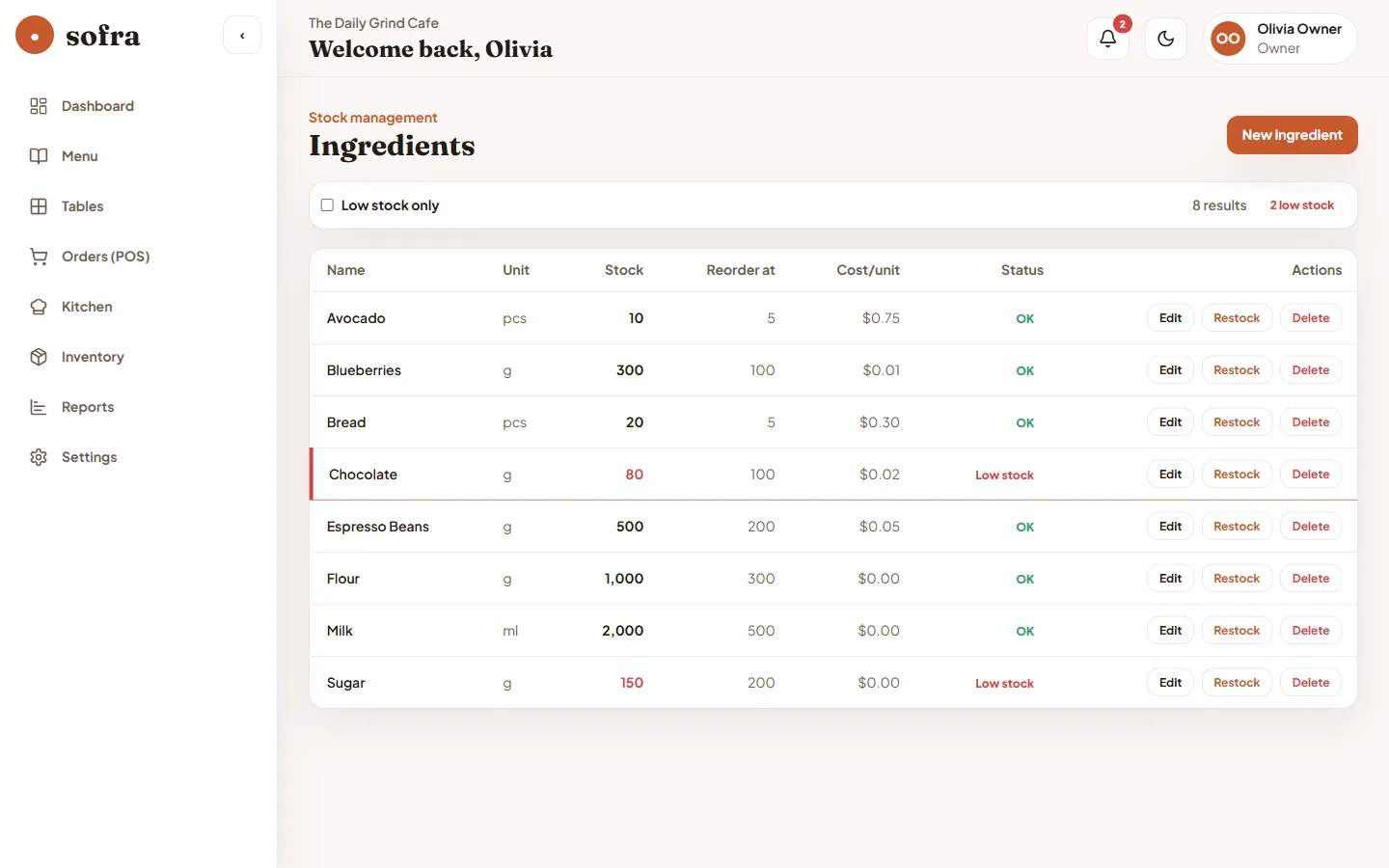Viewport: 1389px width, 868px height.
Task: Delete Chocolate ingredient
Action: pos(1311,475)
